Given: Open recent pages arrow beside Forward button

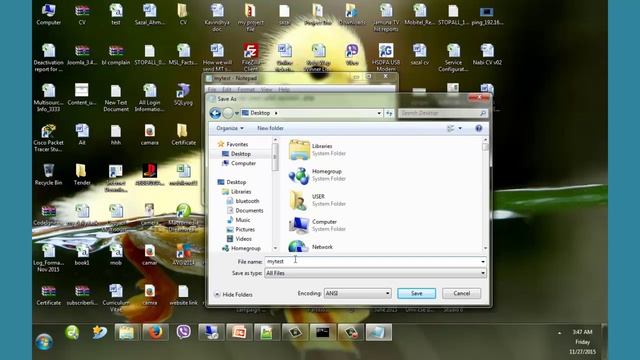Looking at the screenshot, I should (x=237, y=113).
